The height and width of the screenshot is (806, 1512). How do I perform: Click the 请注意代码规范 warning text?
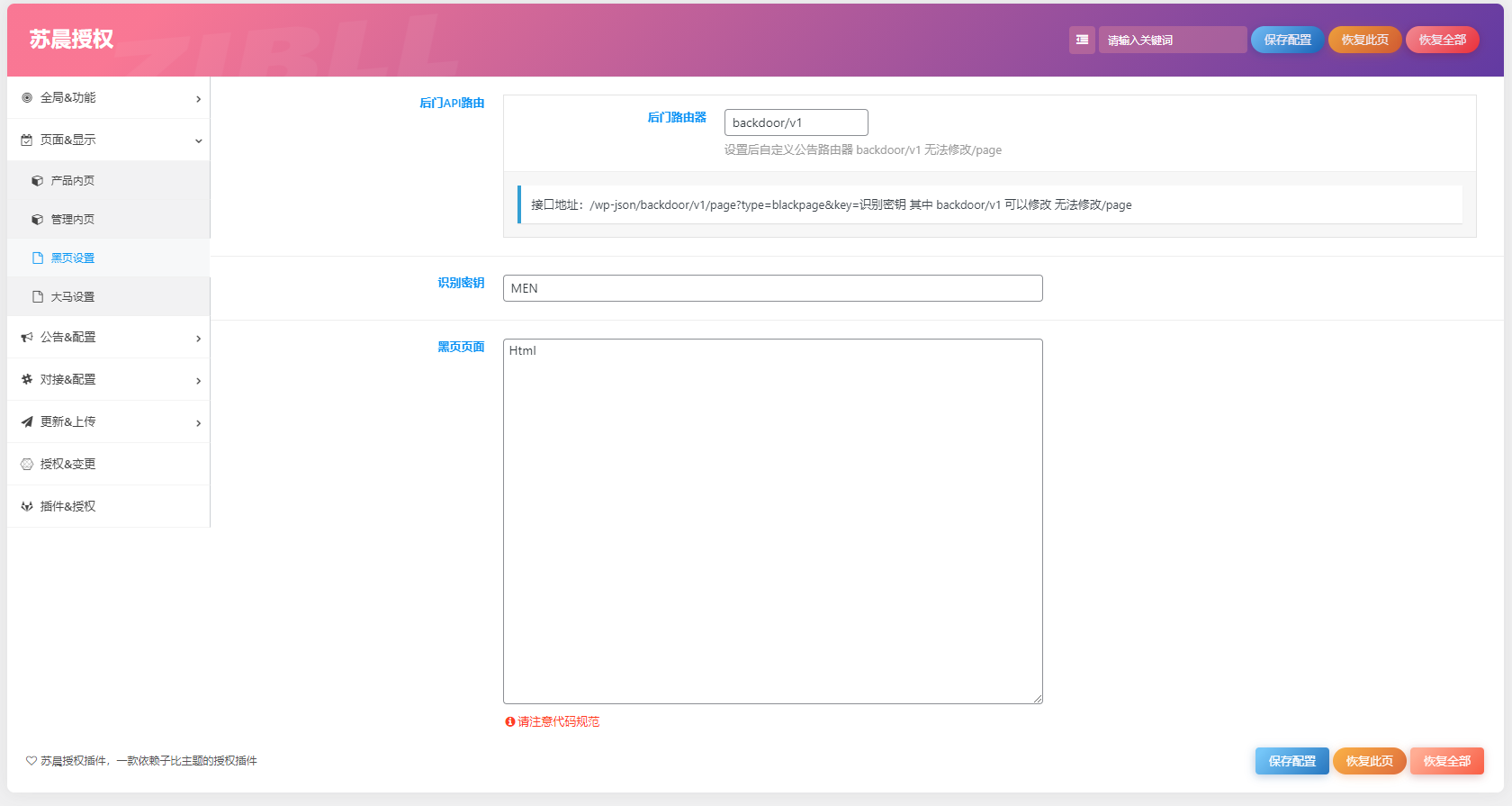(x=559, y=721)
